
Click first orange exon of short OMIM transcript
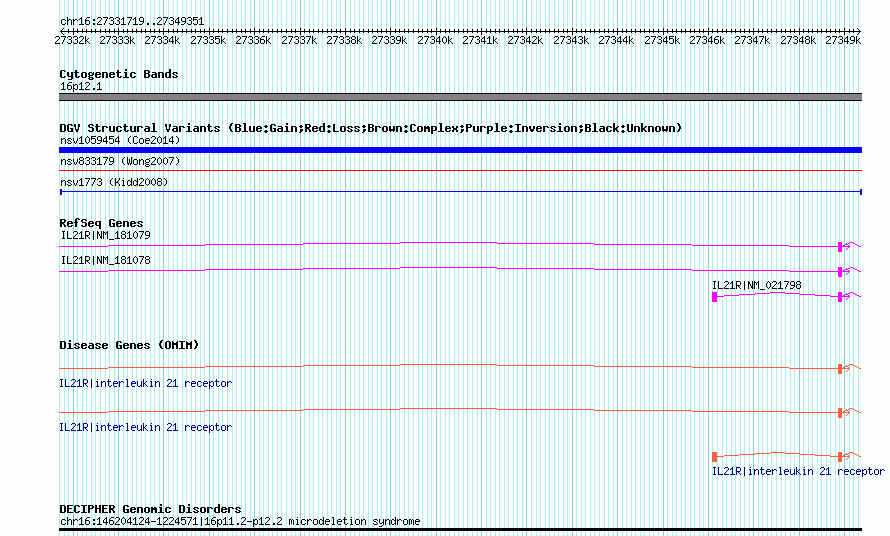point(715,457)
